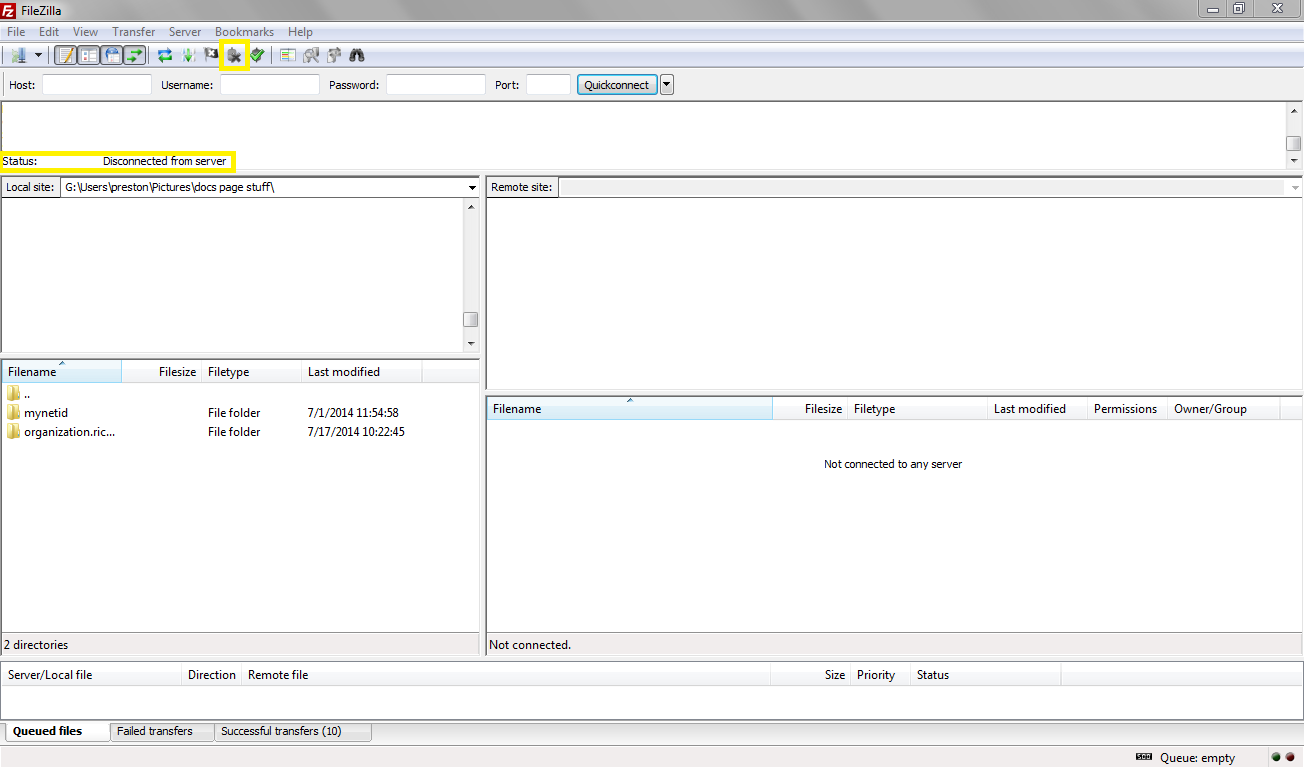Switch to the Failed transfers tab
1304x768 pixels.
[155, 731]
